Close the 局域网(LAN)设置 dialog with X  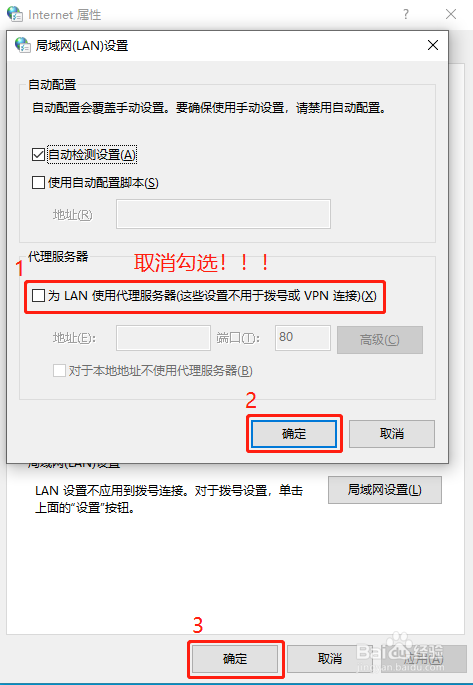(433, 45)
